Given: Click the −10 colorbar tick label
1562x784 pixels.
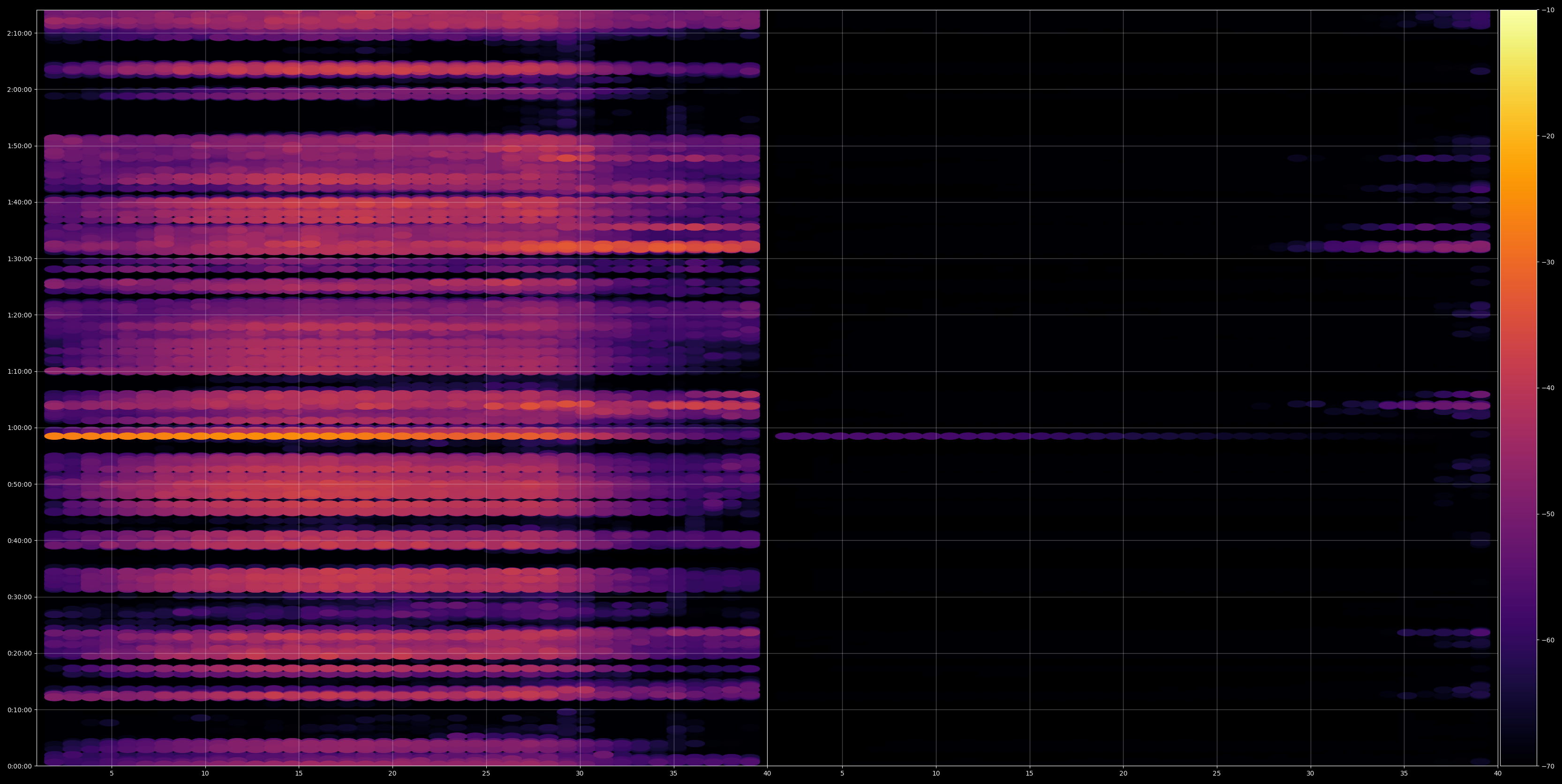Looking at the screenshot, I should point(1548,10).
